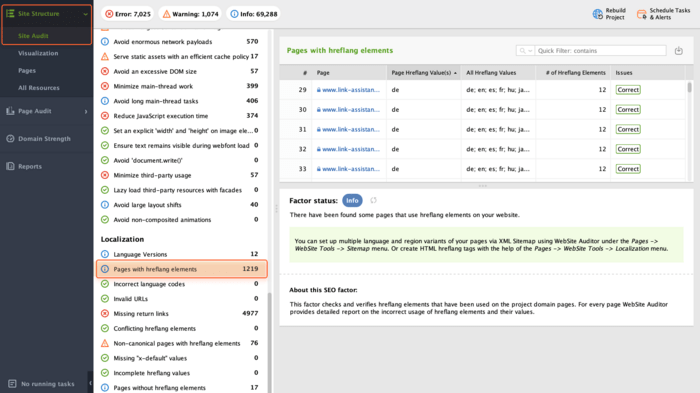Open the quick filter search dropdown

click(x=525, y=51)
